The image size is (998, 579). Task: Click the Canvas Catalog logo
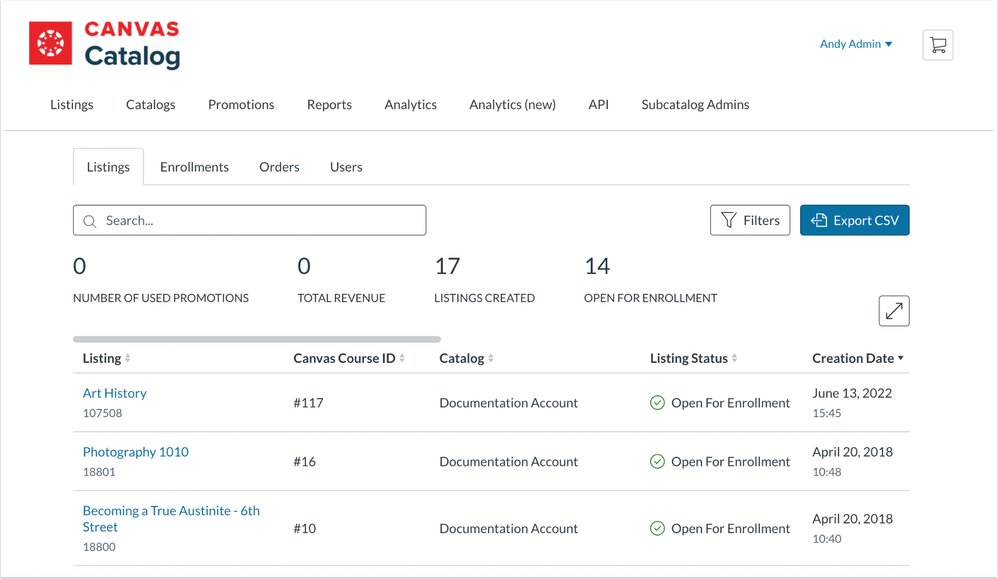tap(105, 45)
